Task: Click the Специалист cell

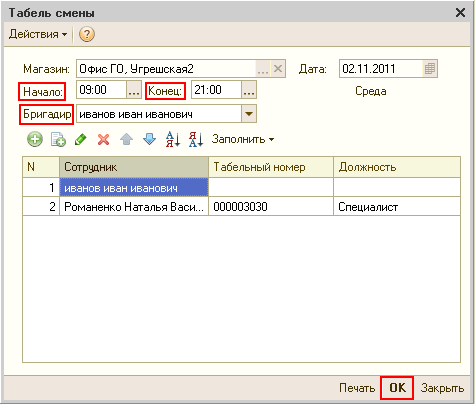Action: coord(397,207)
